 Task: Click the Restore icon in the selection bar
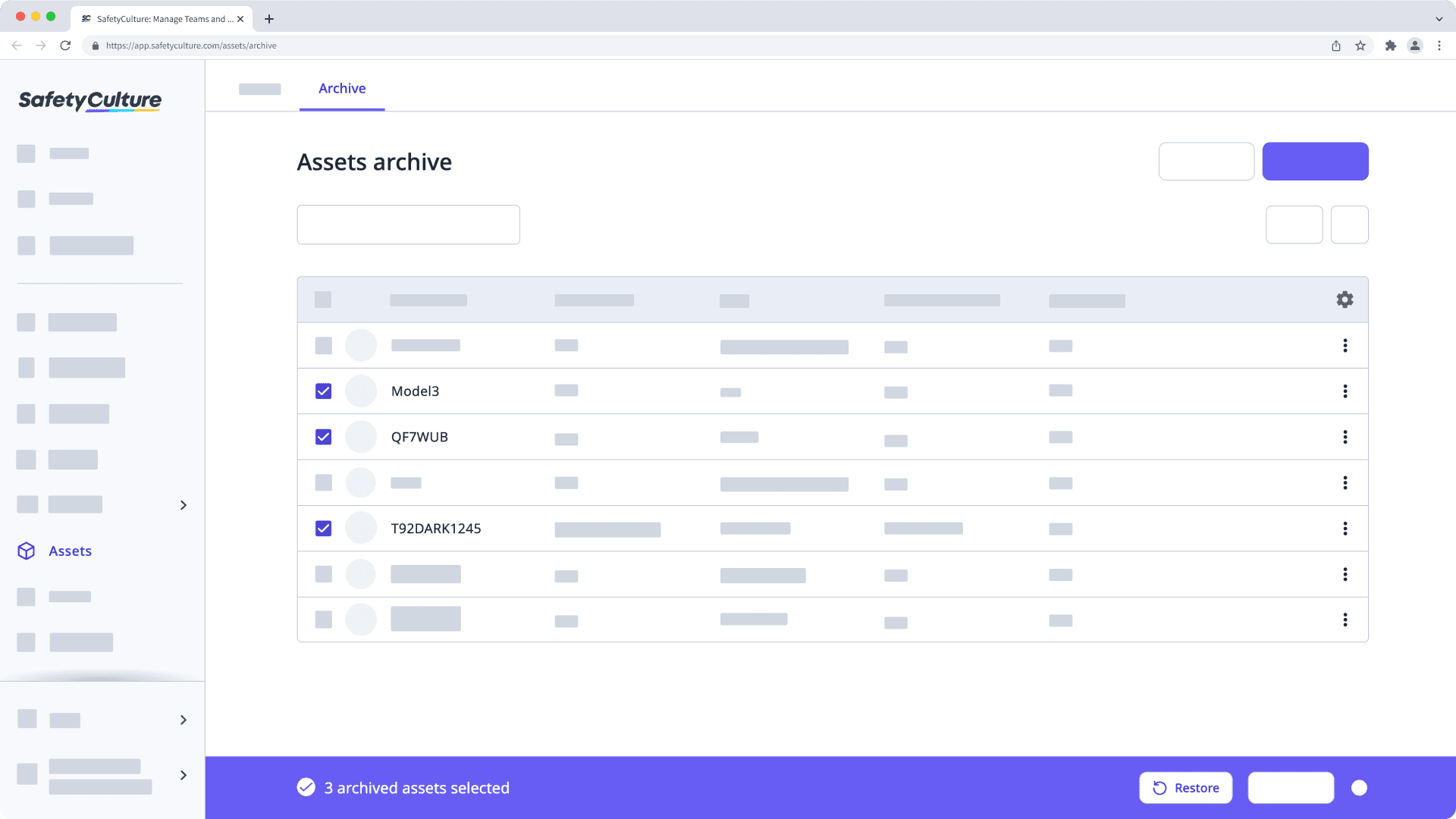pyautogui.click(x=1158, y=787)
